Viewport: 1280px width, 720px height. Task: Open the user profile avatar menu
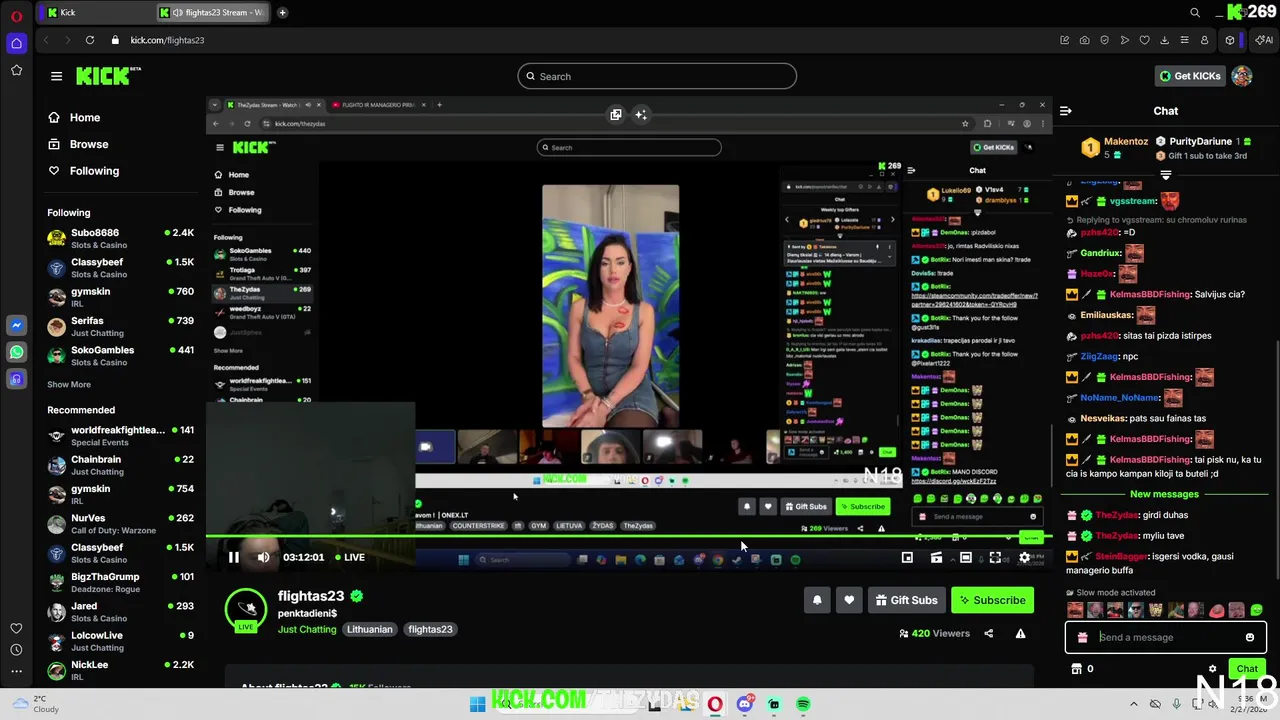[x=1242, y=76]
